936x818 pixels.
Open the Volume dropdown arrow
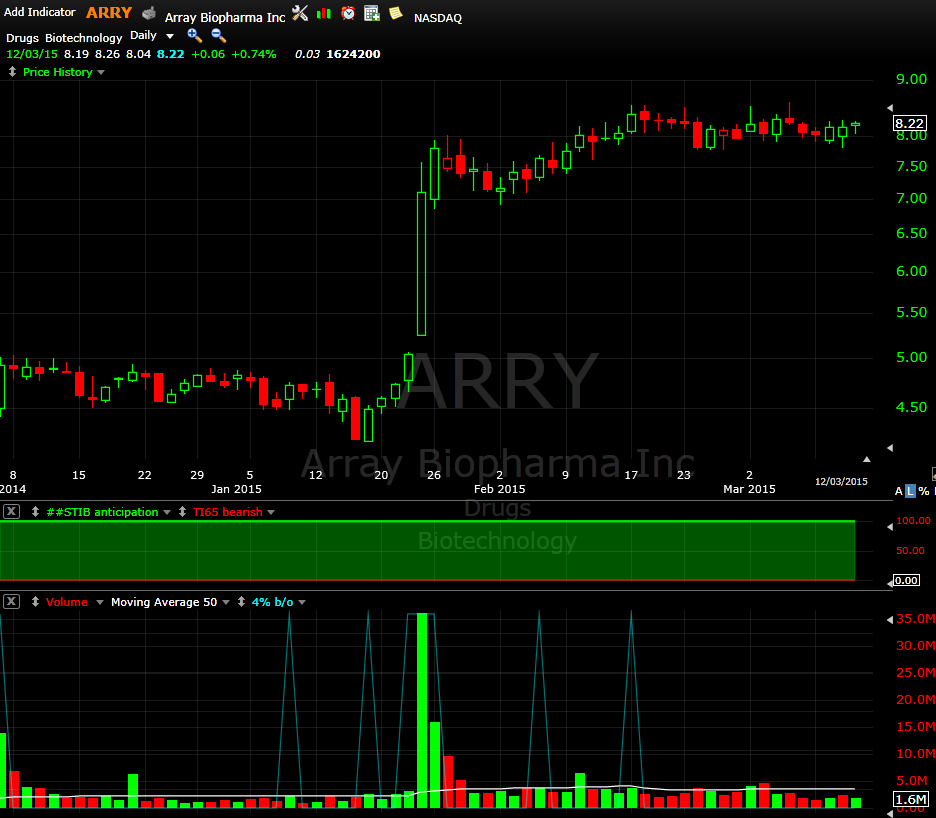(100, 602)
